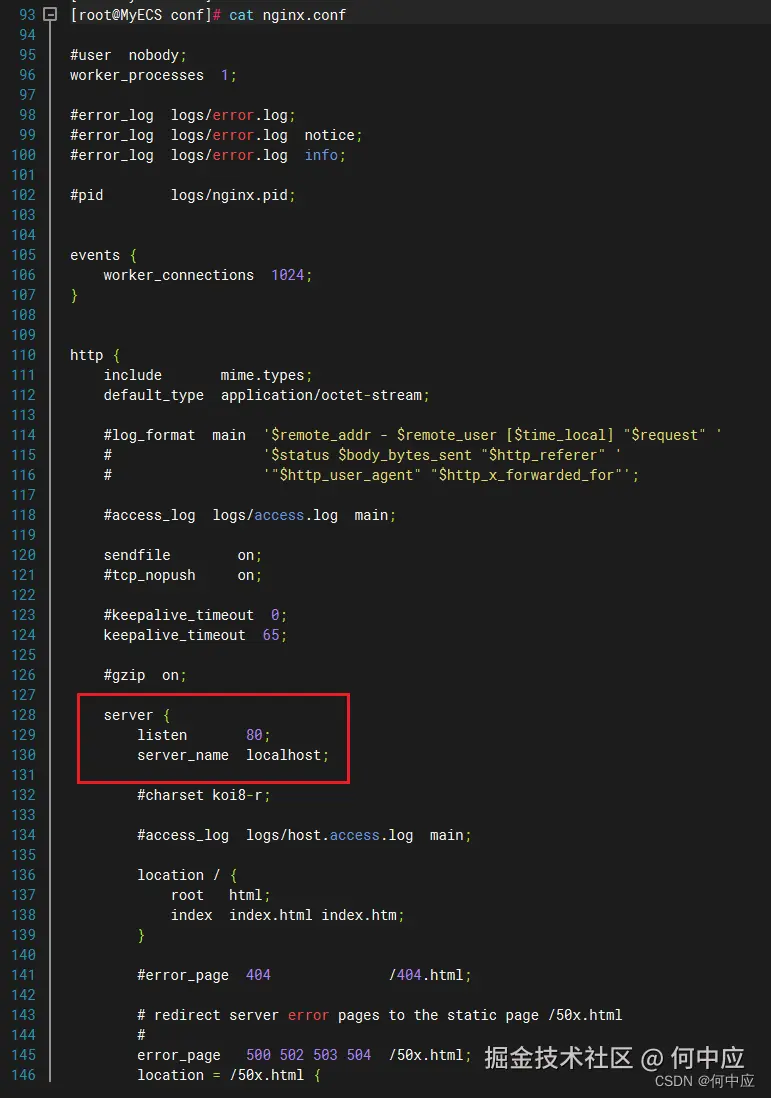
Task: Click '#gzip on;' comment
Action: tap(145, 675)
